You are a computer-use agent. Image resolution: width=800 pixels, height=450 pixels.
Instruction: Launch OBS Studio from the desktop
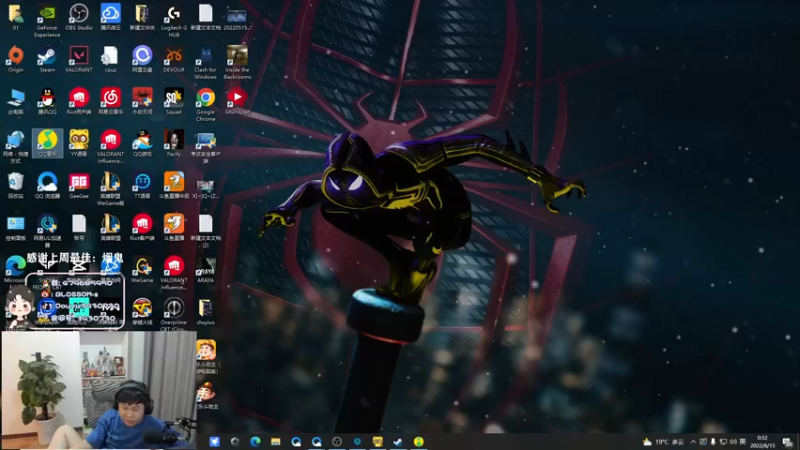point(79,17)
